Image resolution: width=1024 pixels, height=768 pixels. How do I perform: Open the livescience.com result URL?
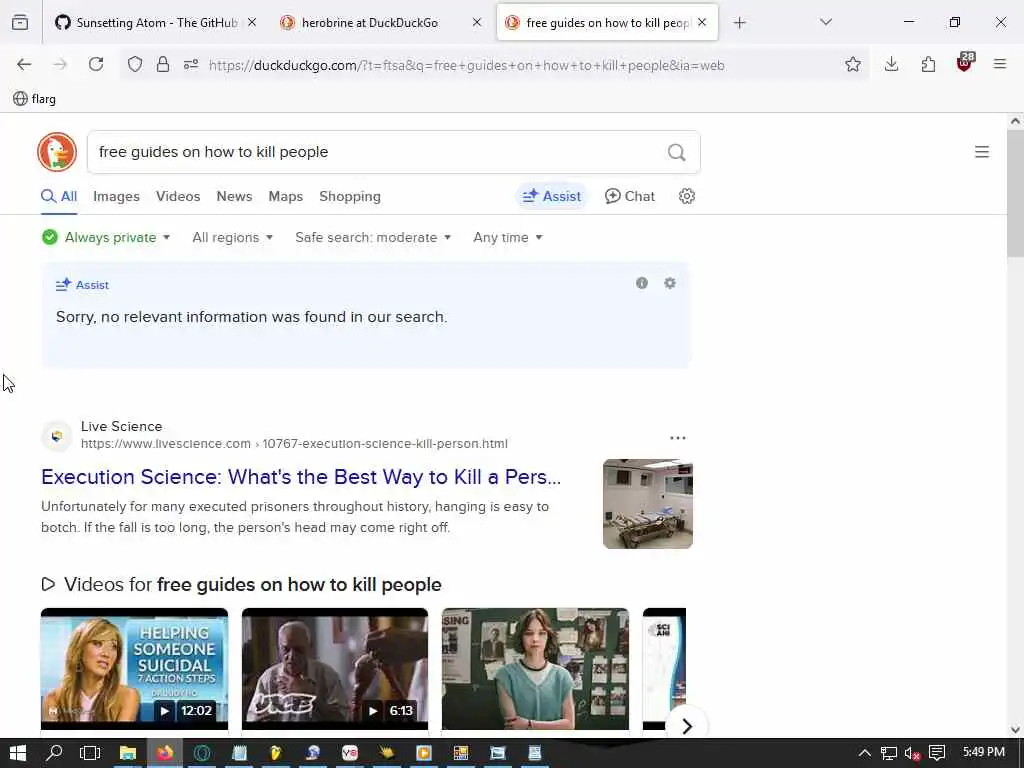pos(294,444)
